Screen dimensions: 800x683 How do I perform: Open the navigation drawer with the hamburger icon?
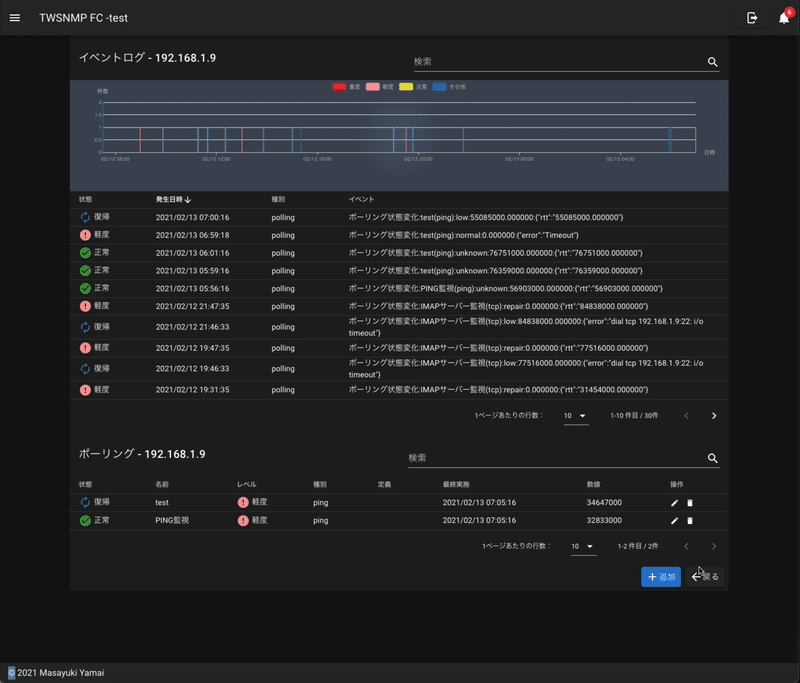(x=15, y=17)
